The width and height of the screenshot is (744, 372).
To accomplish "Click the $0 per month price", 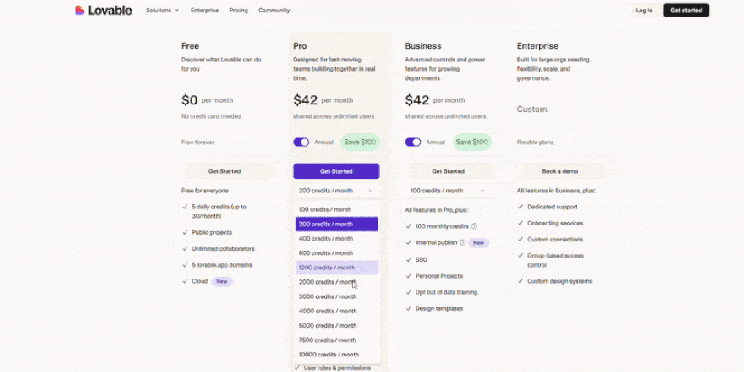I will (x=207, y=100).
